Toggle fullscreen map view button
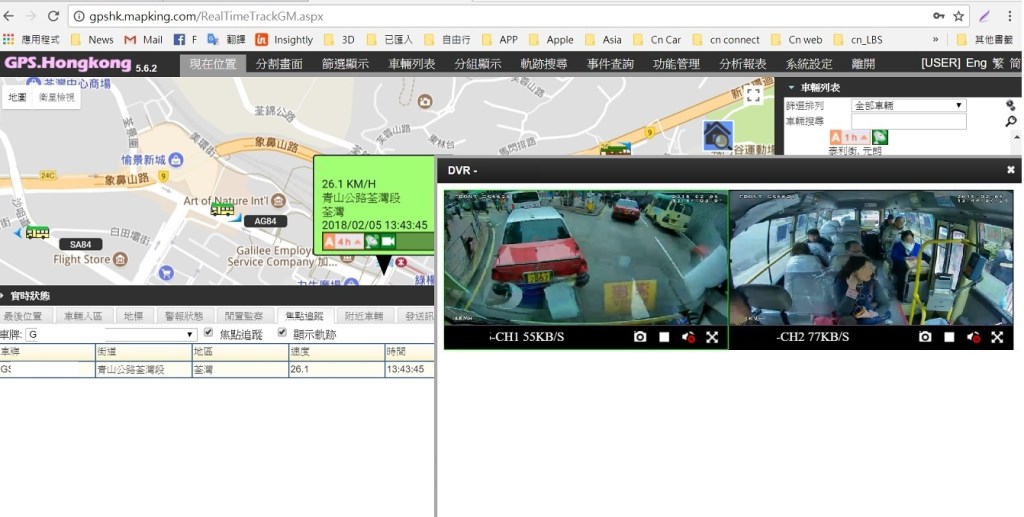The image size is (1024, 517). 753,95
